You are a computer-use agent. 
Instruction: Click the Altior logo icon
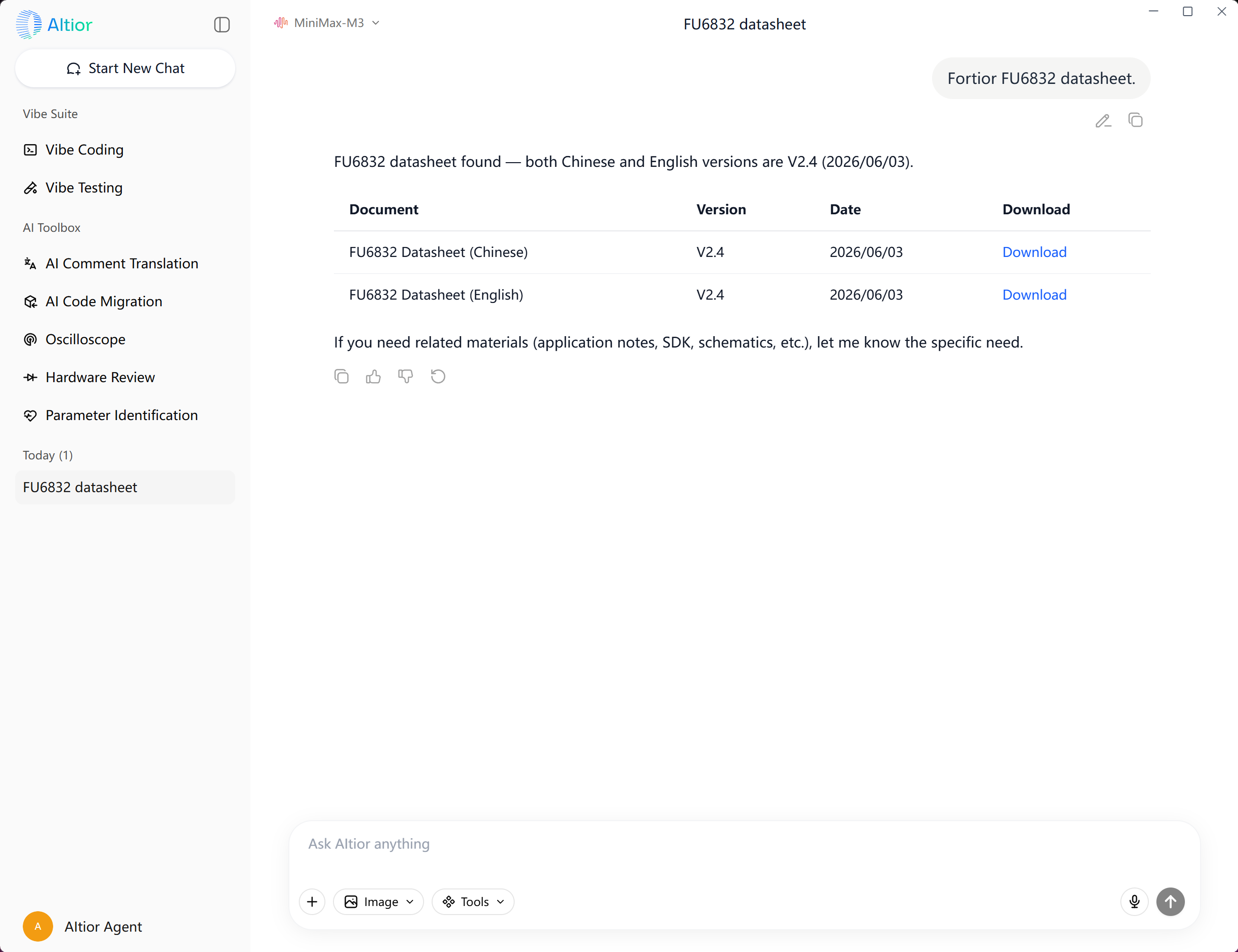pos(28,24)
